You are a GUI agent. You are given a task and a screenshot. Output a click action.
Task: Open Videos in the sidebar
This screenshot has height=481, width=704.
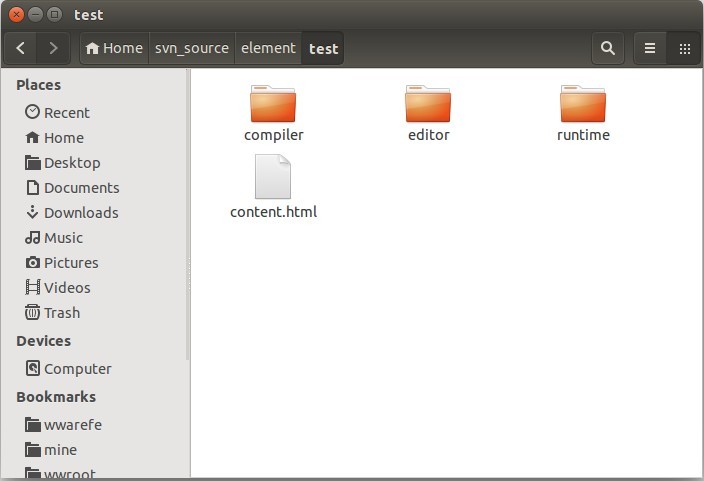point(97,288)
